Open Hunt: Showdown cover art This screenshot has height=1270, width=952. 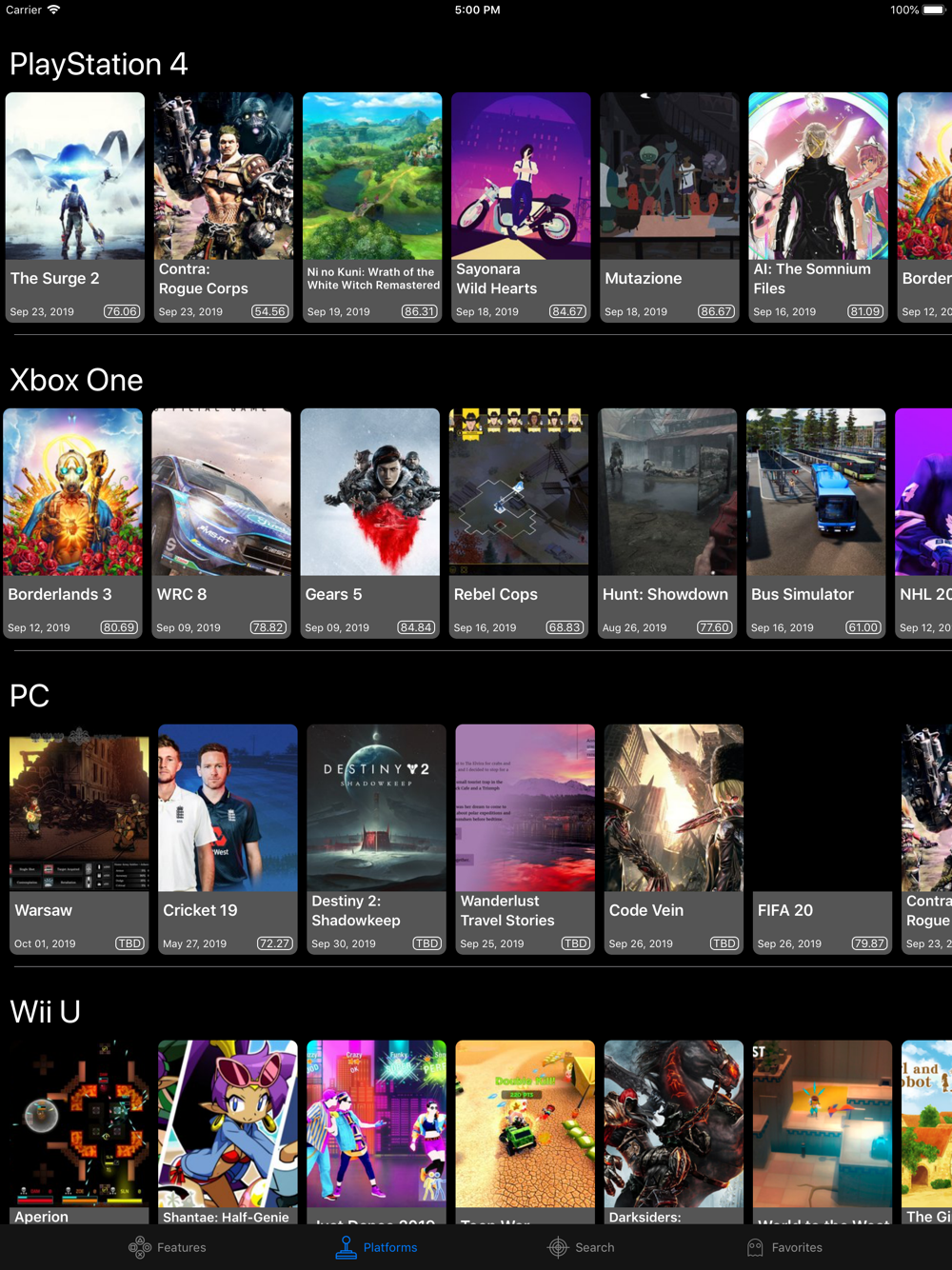(x=667, y=492)
